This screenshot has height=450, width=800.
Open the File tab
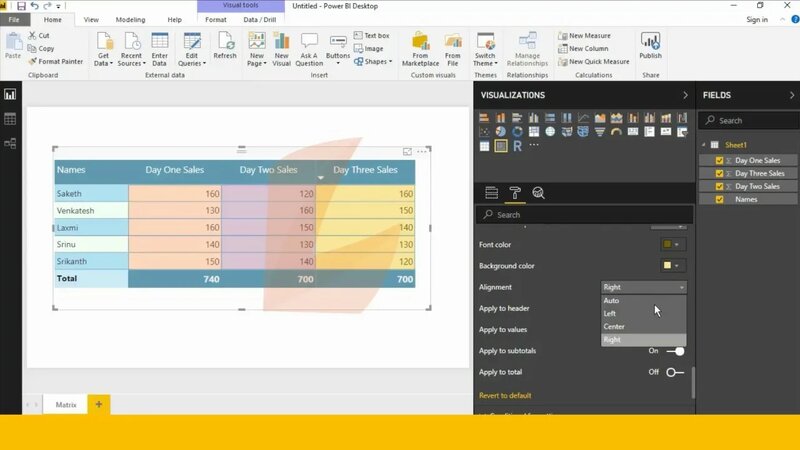click(x=14, y=19)
